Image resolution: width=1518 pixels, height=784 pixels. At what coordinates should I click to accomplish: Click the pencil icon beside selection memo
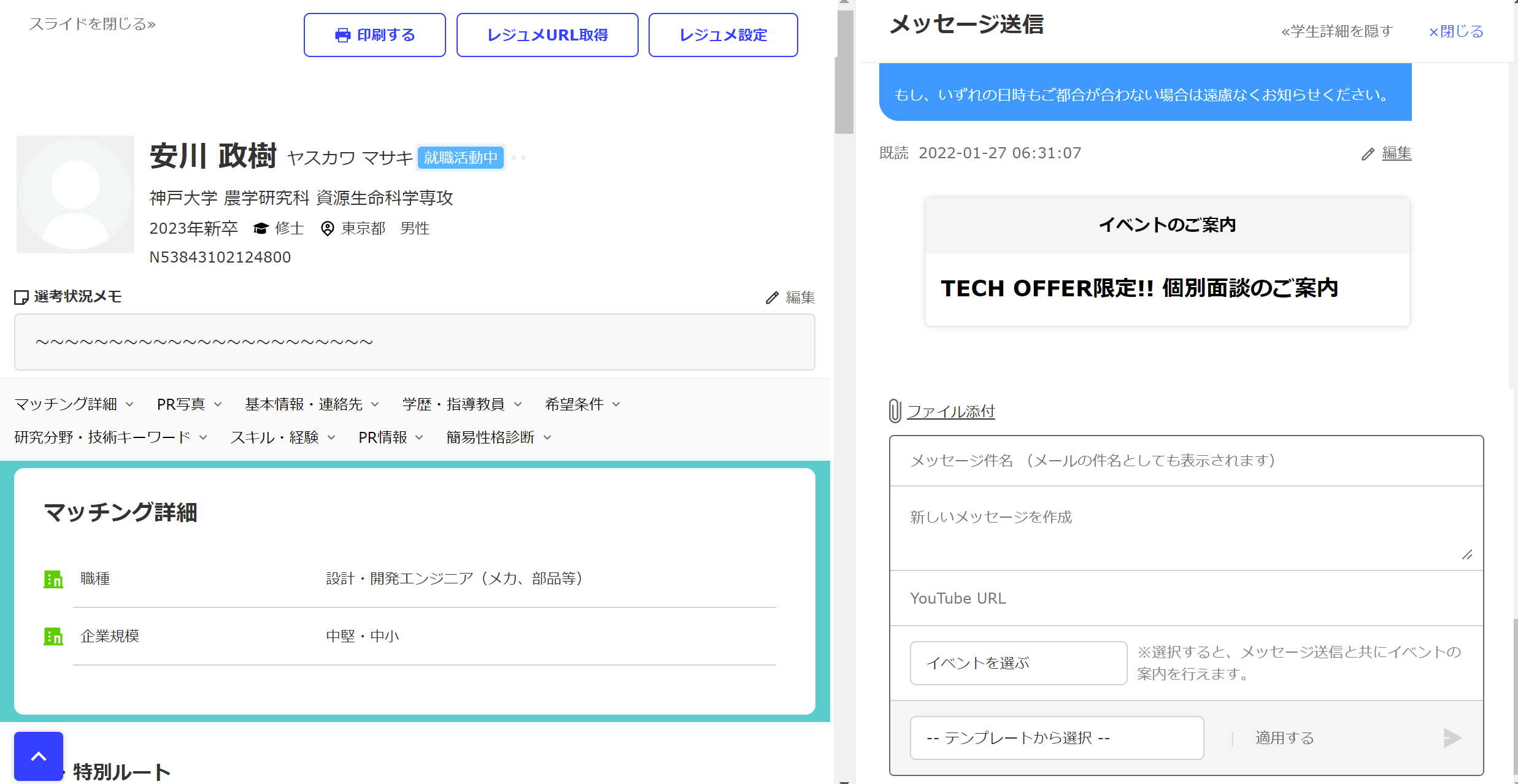pyautogui.click(x=772, y=298)
